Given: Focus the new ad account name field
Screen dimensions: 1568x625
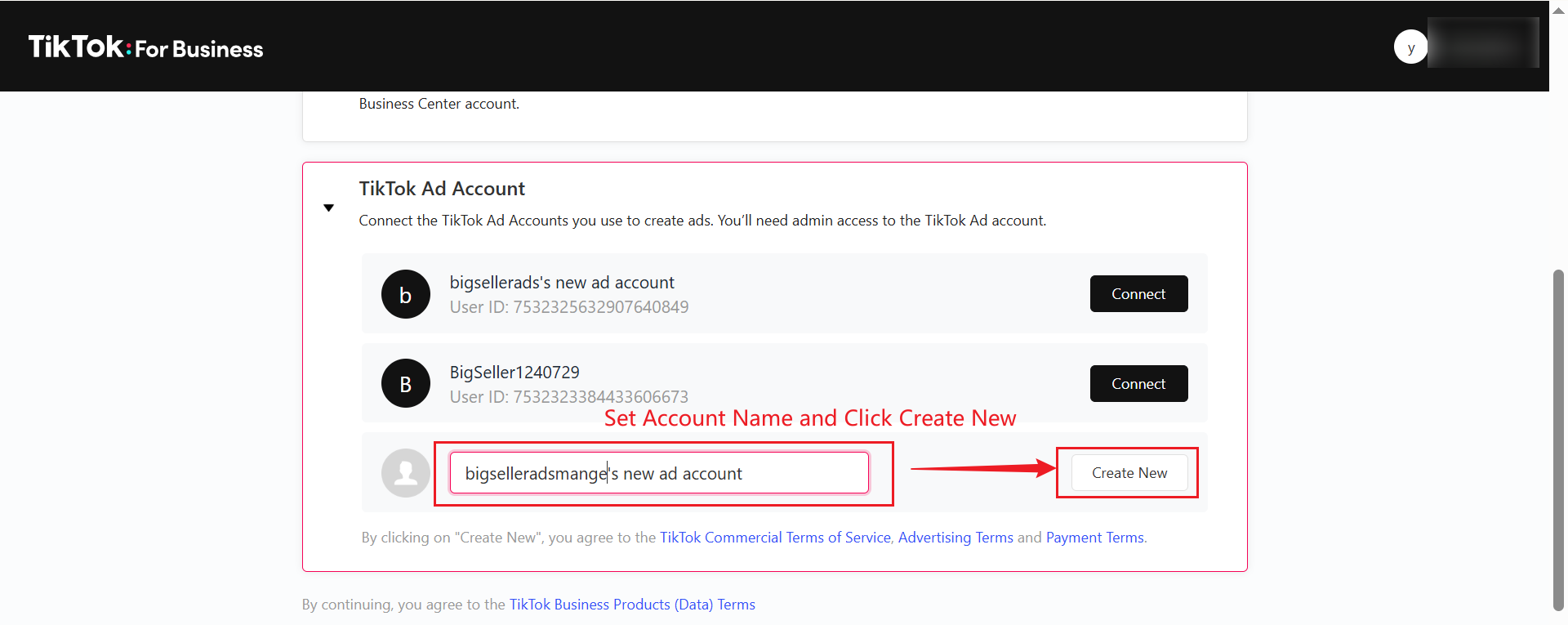Looking at the screenshot, I should tap(659, 473).
